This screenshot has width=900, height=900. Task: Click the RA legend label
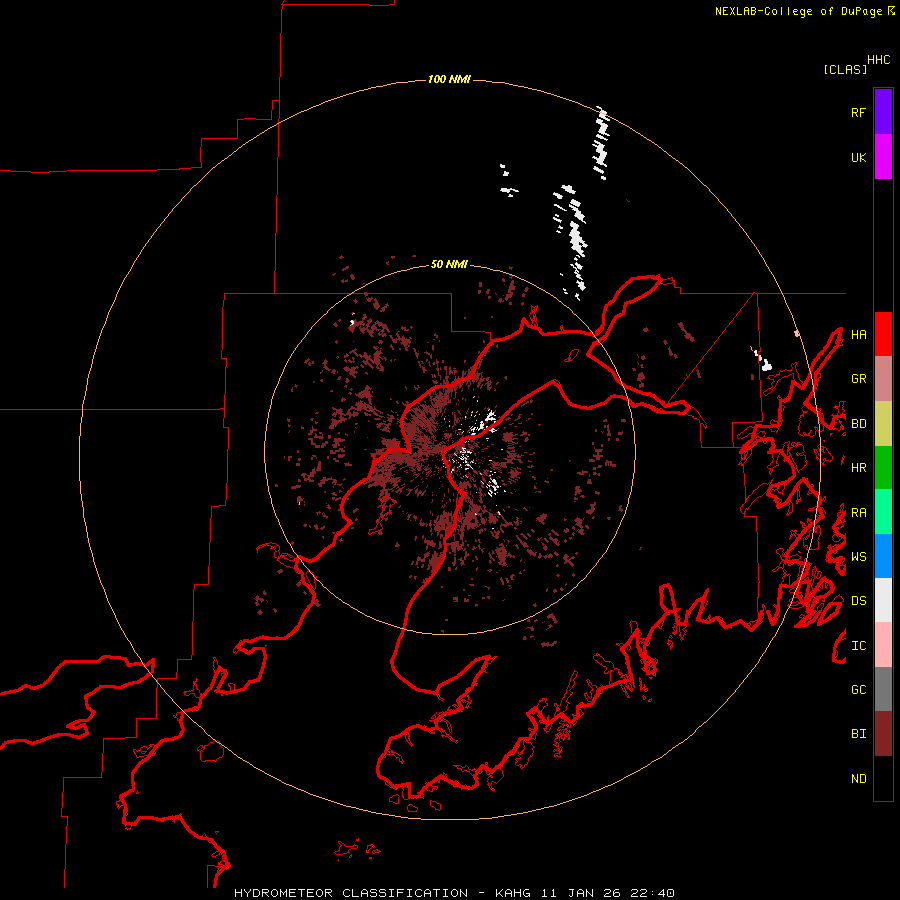click(858, 513)
